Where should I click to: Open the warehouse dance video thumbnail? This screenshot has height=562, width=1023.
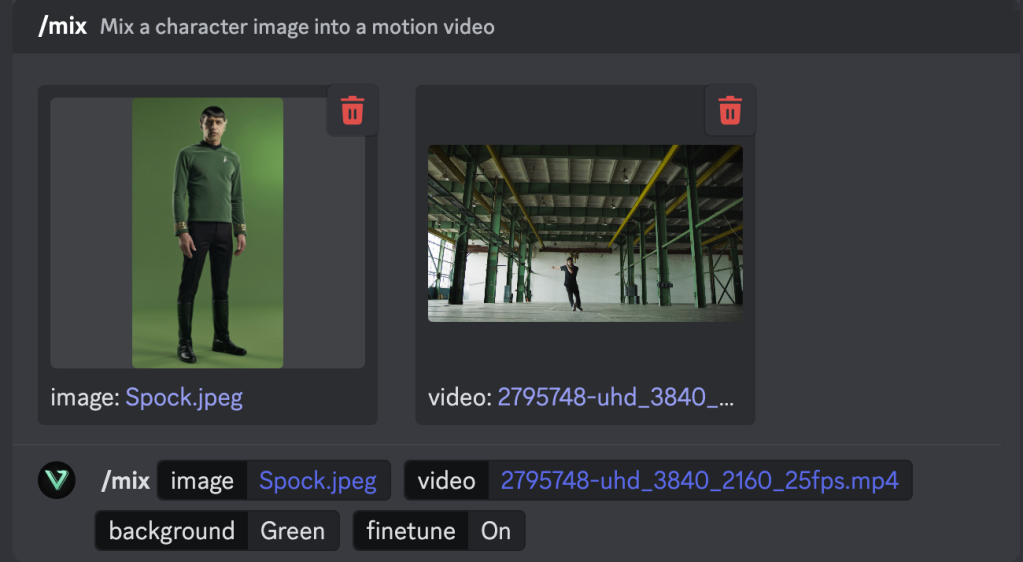pyautogui.click(x=585, y=233)
